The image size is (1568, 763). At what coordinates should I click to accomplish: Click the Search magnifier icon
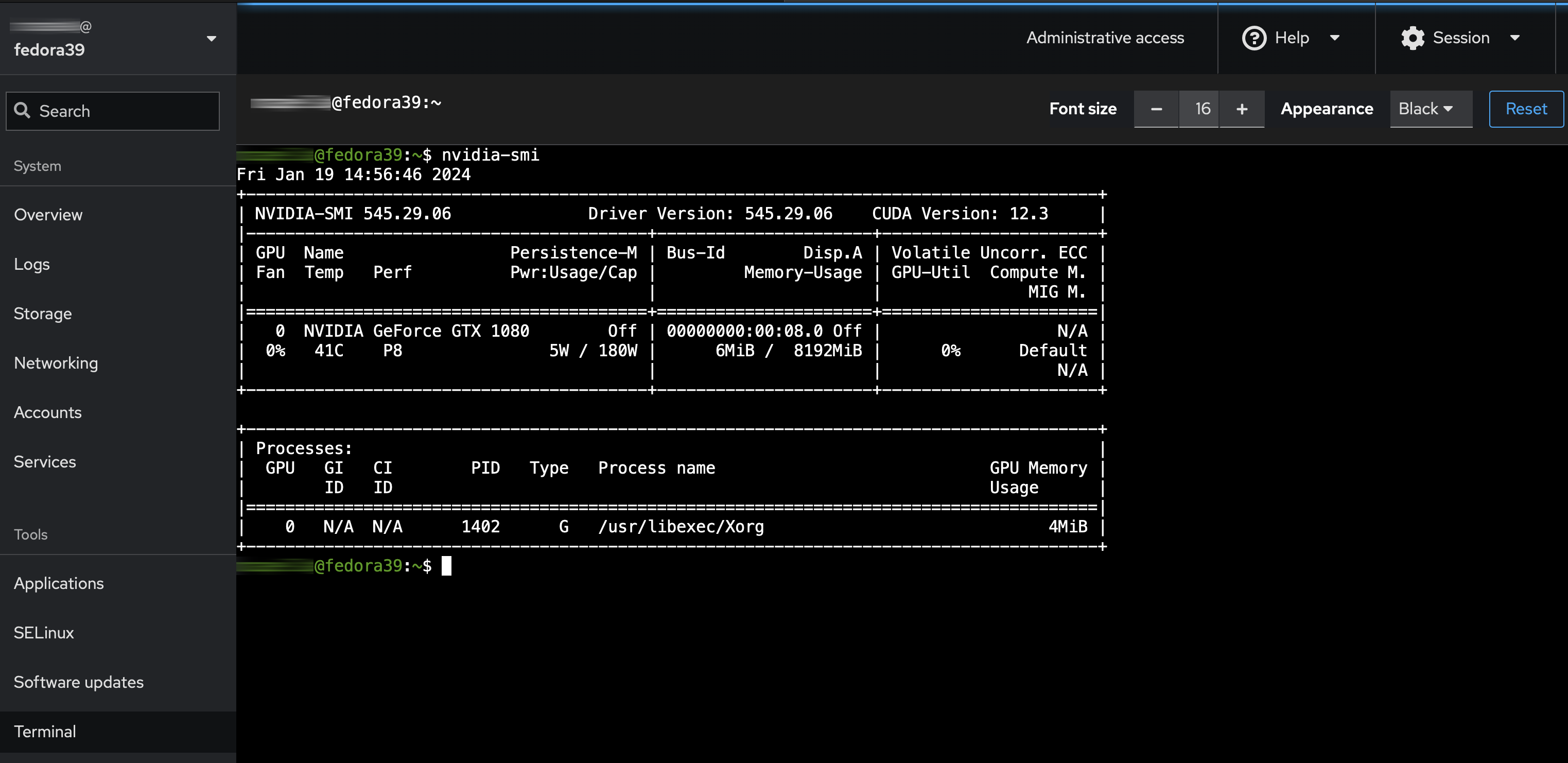(23, 110)
